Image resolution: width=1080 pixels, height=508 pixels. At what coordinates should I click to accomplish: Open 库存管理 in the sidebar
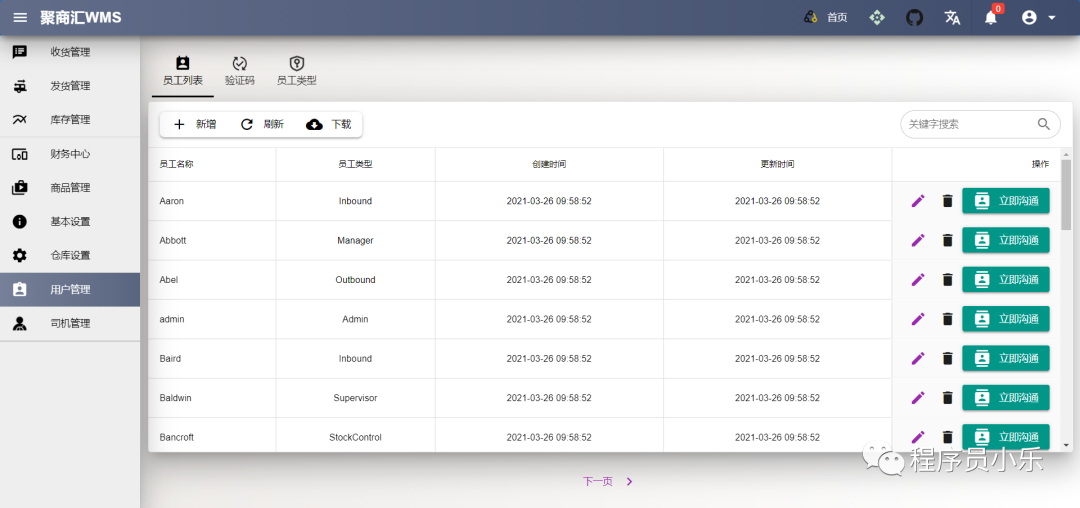coord(70,120)
